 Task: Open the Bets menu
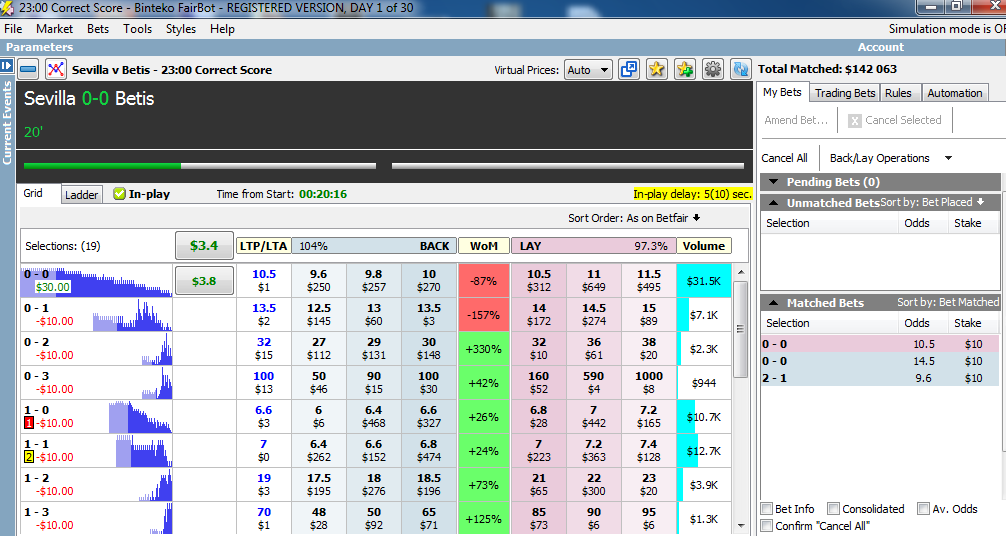click(x=98, y=29)
